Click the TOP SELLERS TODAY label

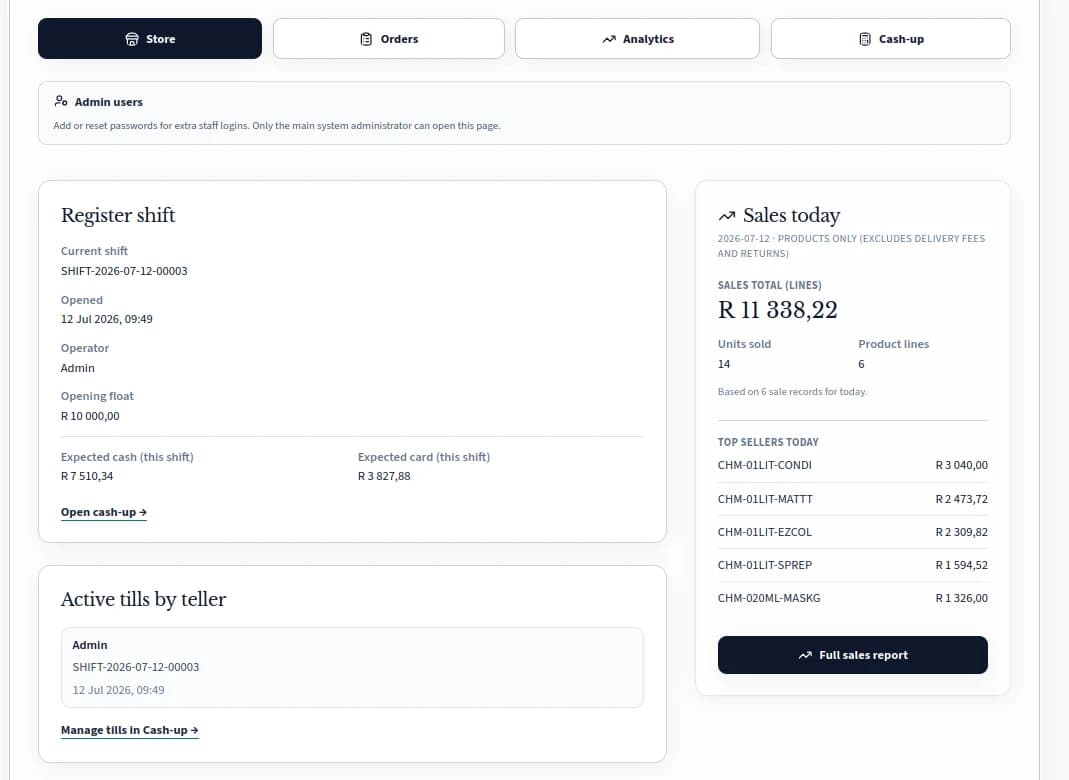[768, 442]
